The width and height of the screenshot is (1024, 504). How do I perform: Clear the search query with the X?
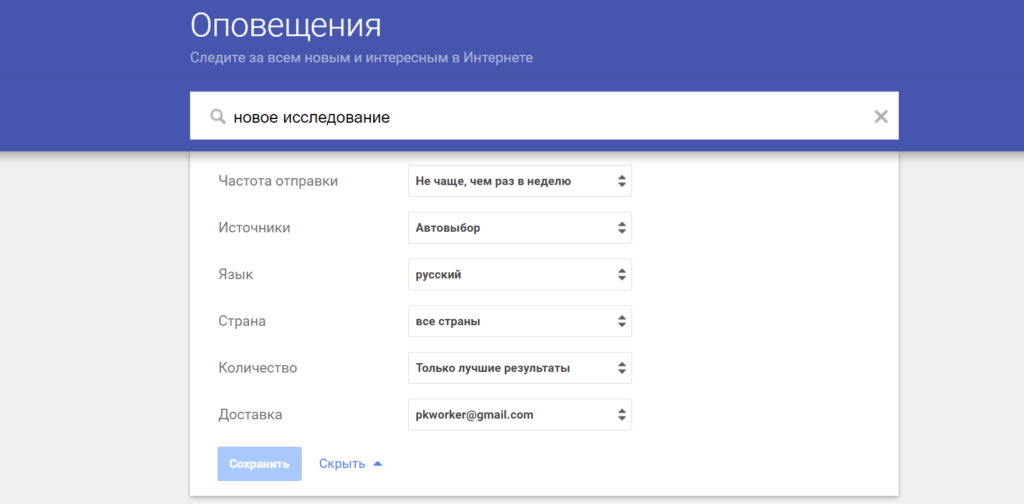pyautogui.click(x=880, y=117)
